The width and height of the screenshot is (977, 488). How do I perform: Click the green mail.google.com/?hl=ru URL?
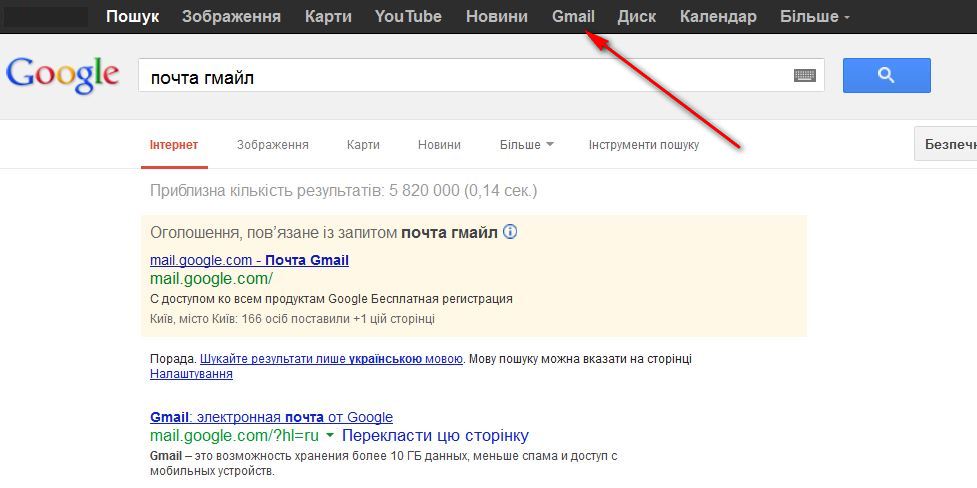pos(235,434)
